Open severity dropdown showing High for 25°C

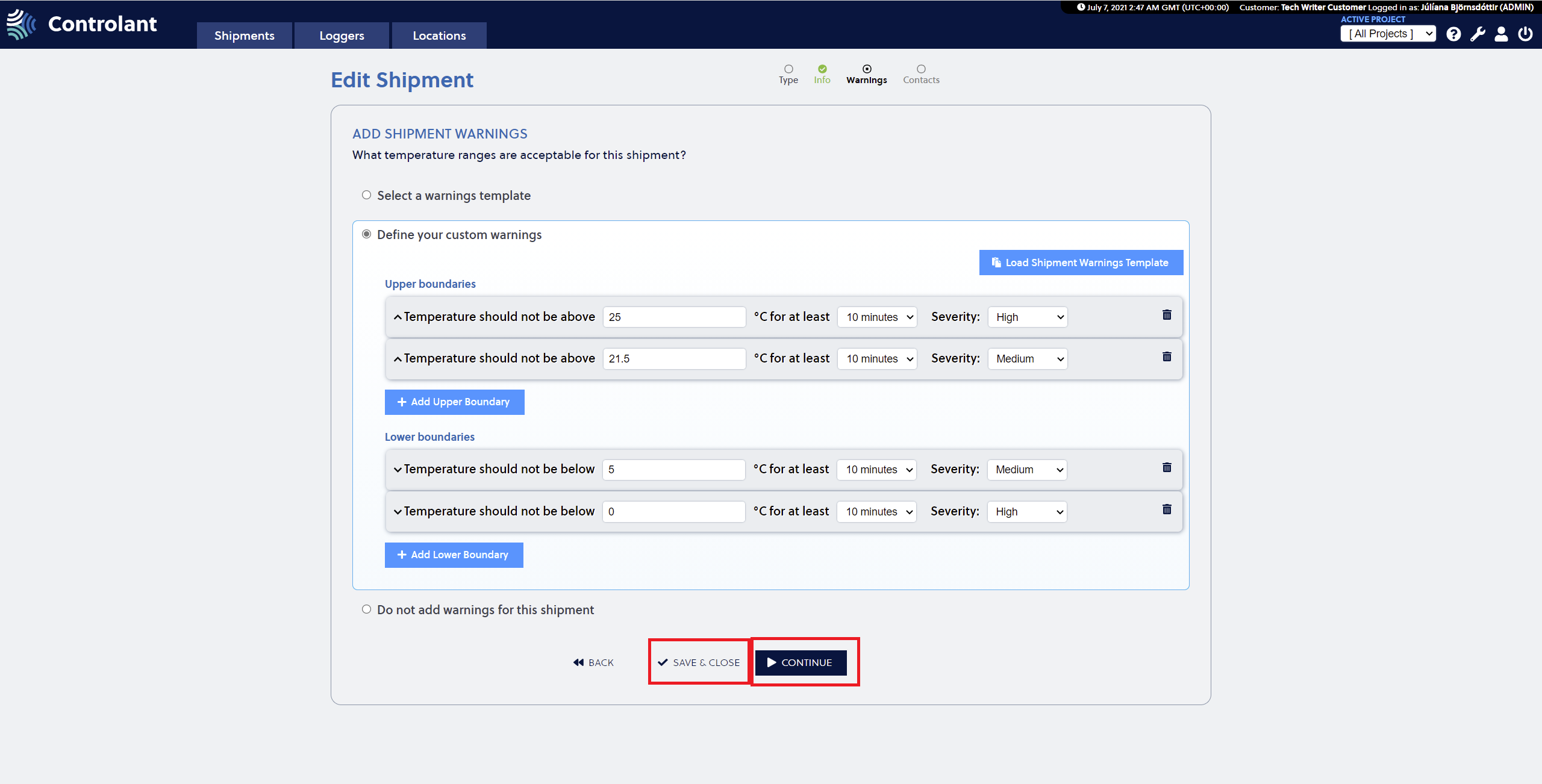click(x=1028, y=317)
